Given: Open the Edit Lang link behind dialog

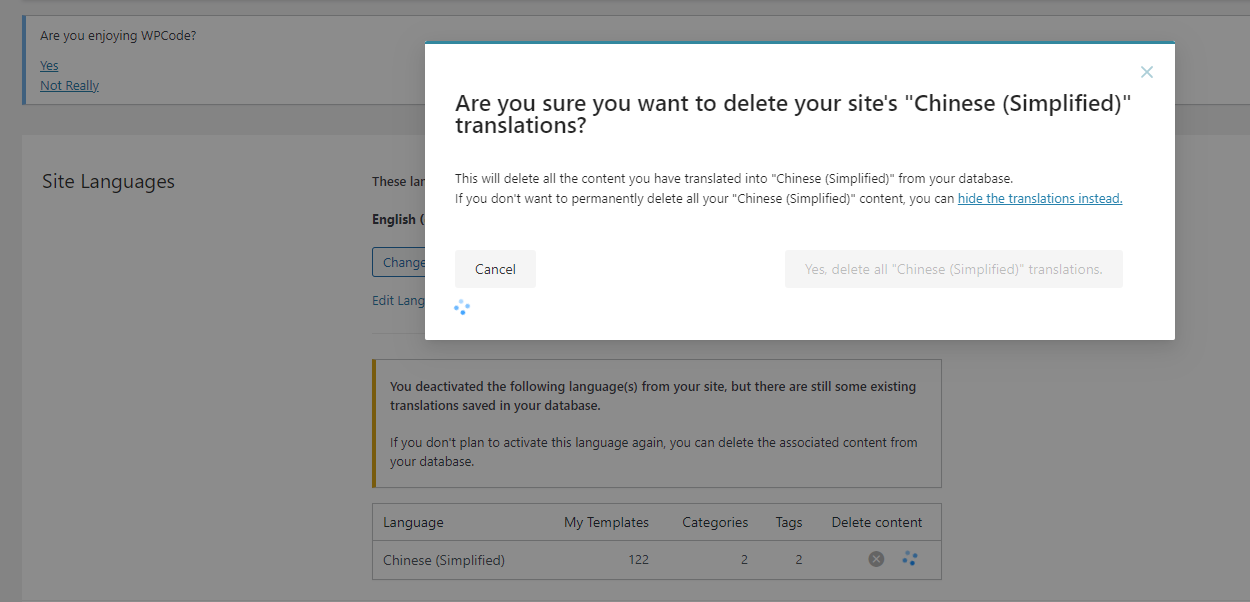Looking at the screenshot, I should coord(398,300).
